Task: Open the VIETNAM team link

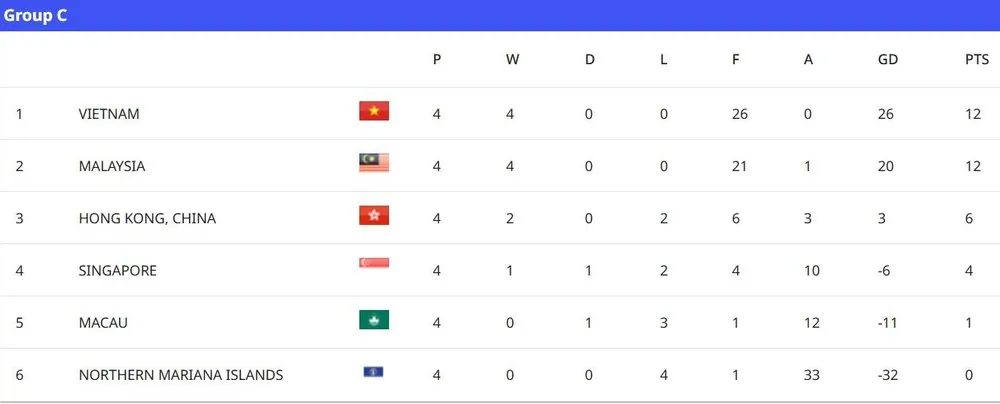Action: (x=109, y=114)
